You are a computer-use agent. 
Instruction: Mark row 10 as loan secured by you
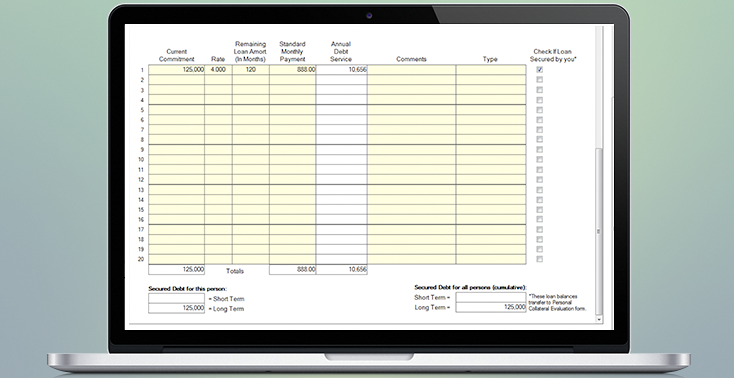(x=540, y=160)
